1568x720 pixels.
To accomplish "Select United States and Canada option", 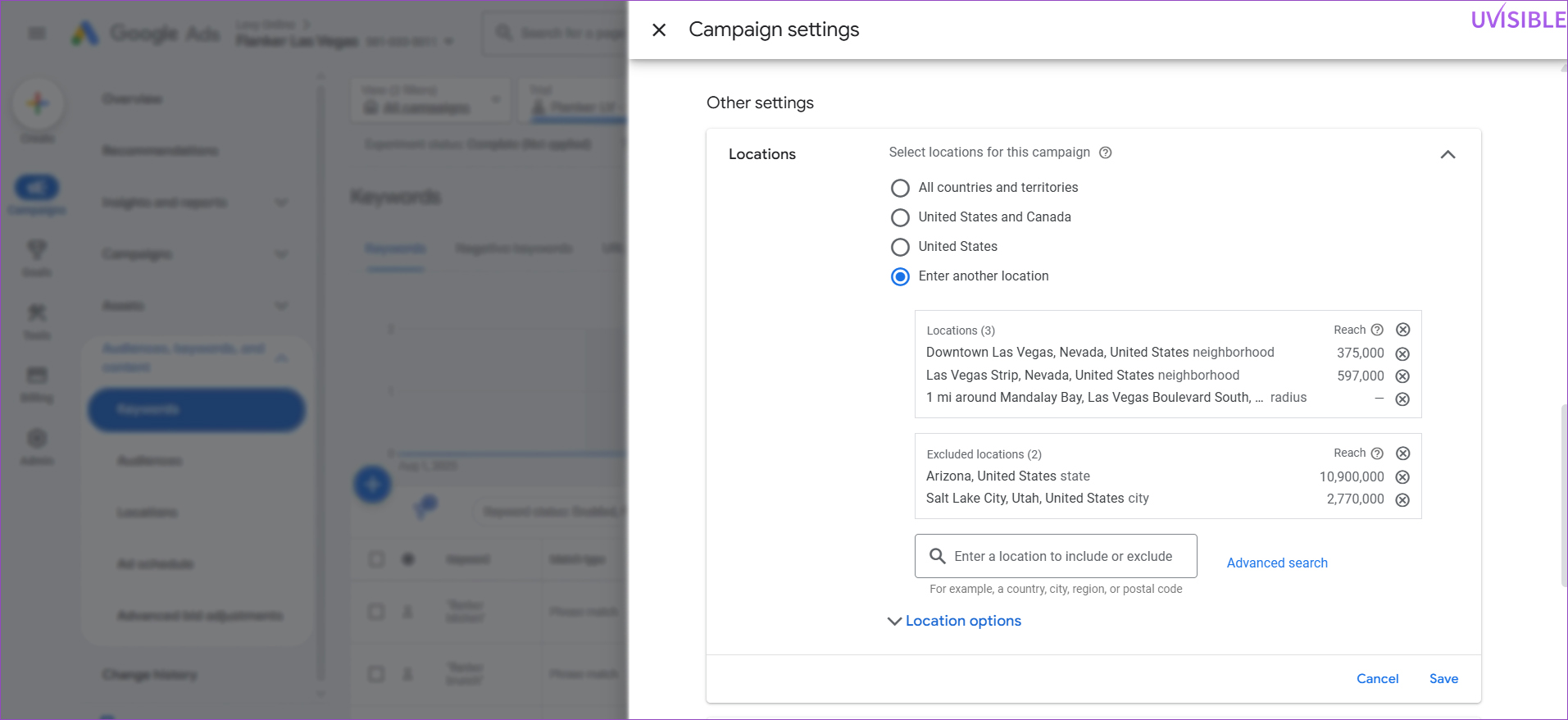I will click(900, 217).
